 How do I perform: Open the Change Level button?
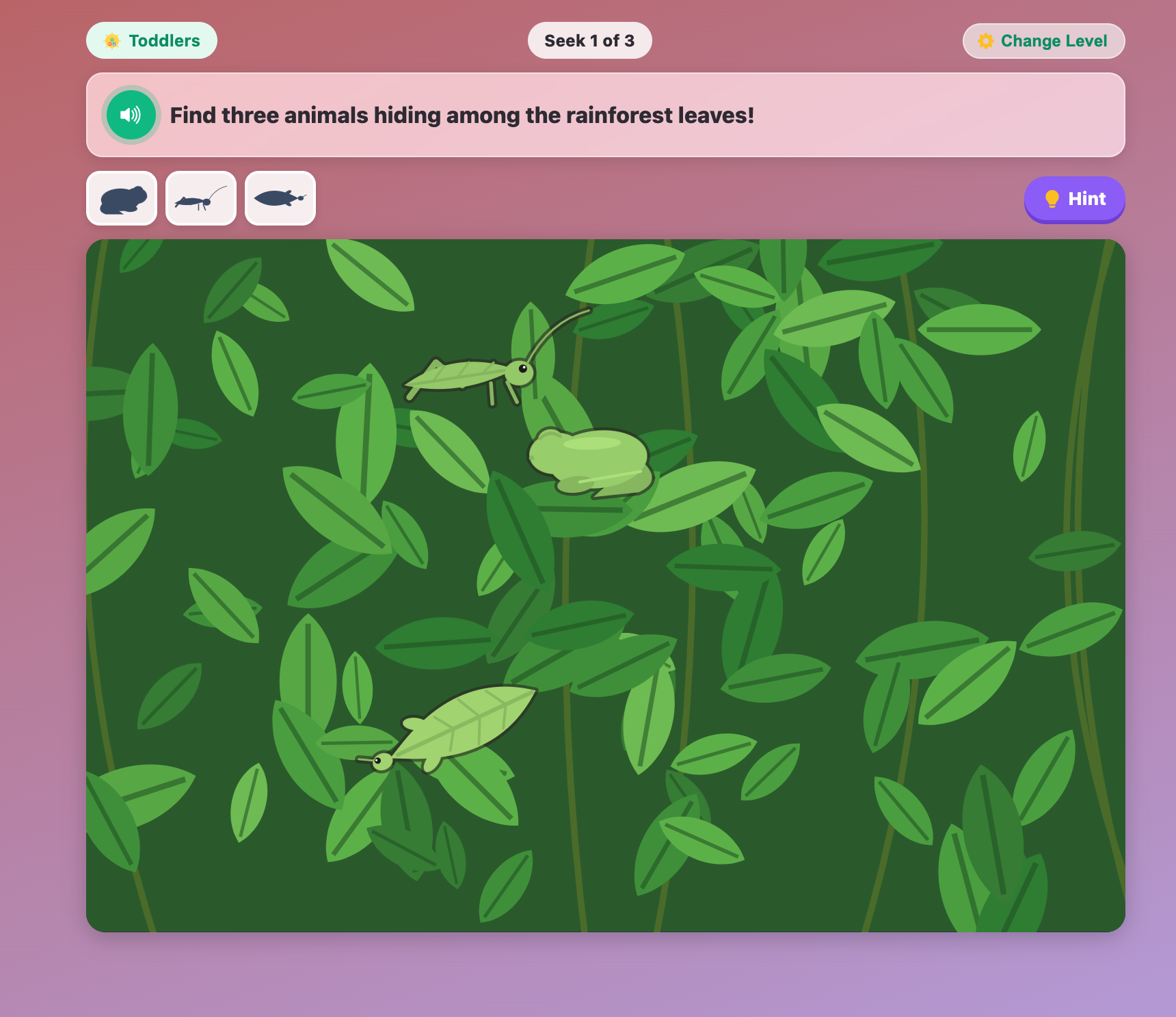[x=1043, y=41]
